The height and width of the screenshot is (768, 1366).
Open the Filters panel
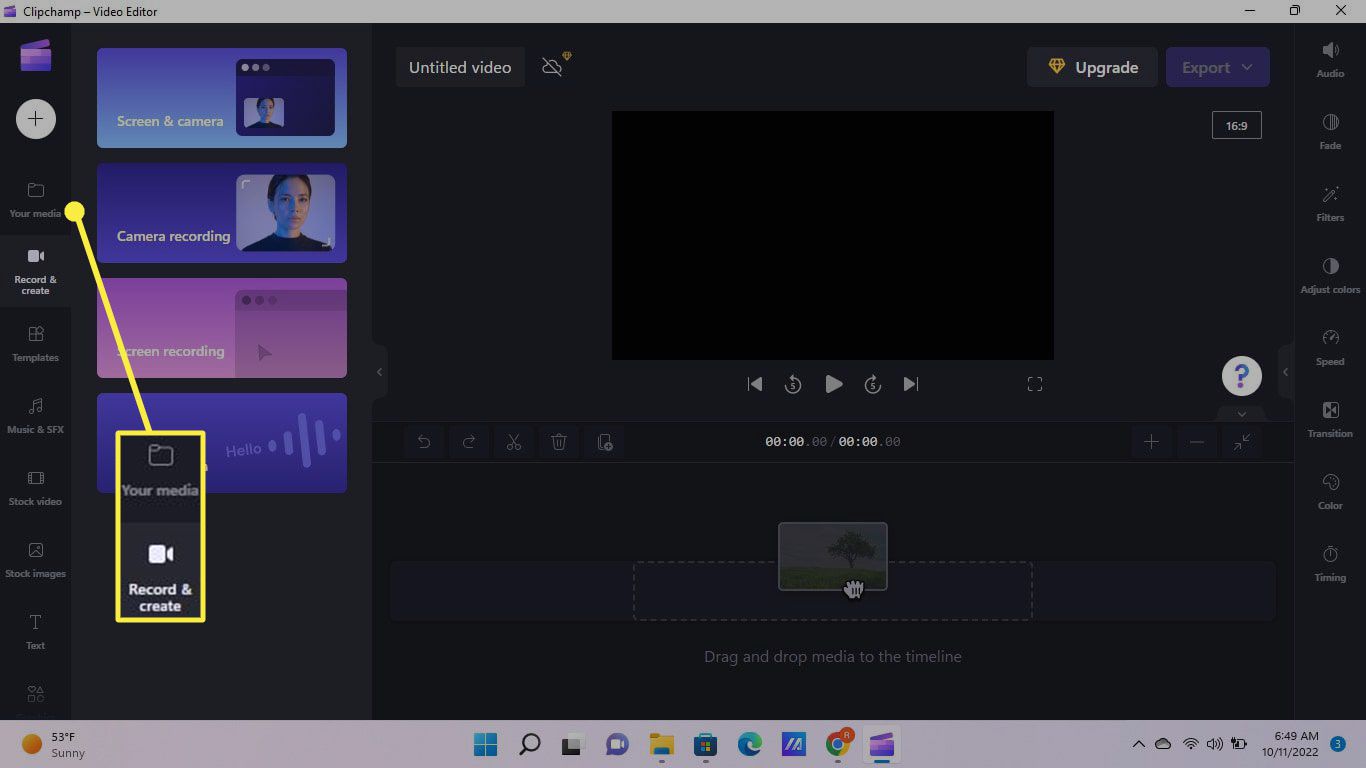pos(1330,203)
